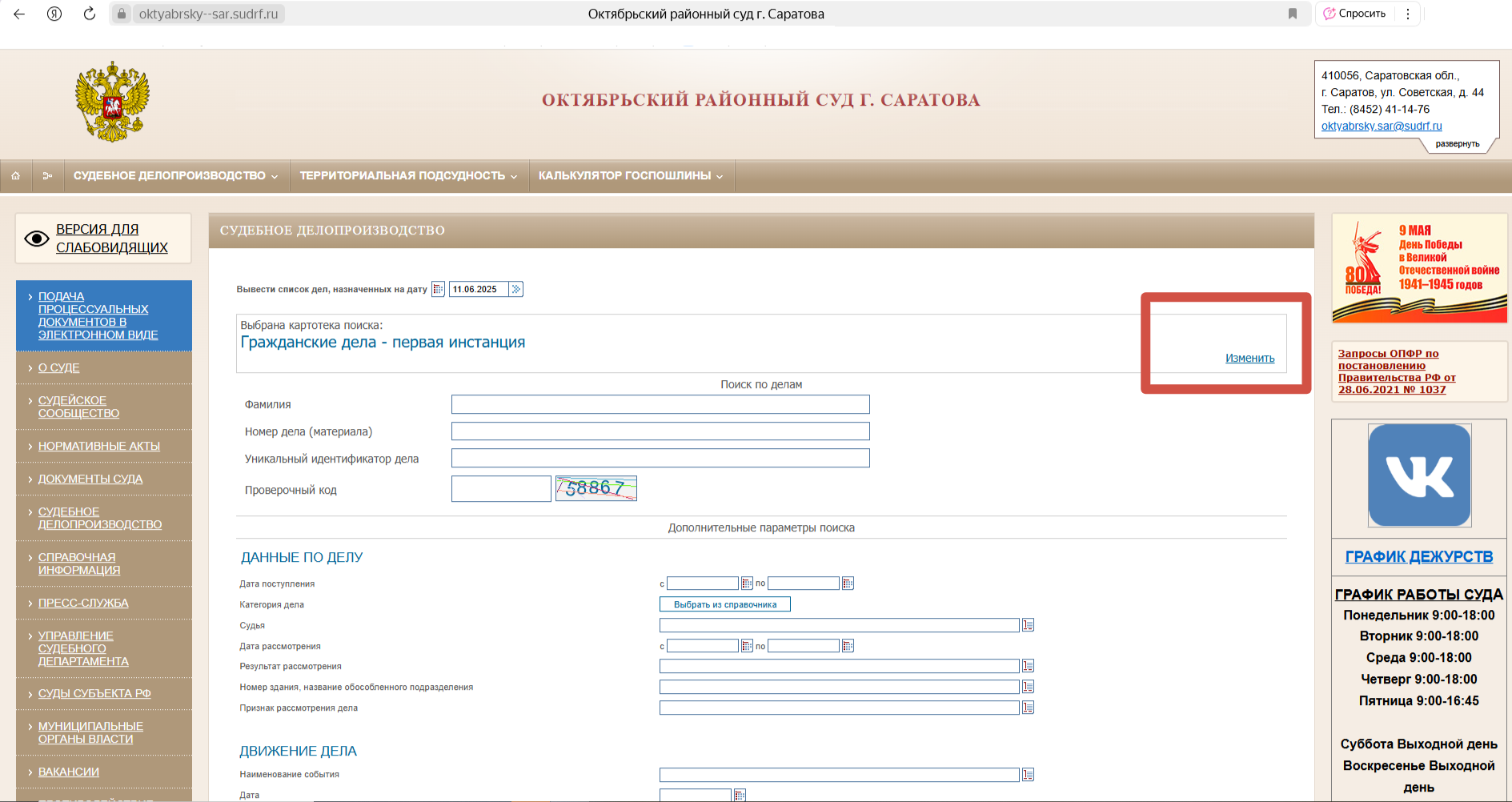Open О суде in left sidebar
The height and width of the screenshot is (802, 1512).
(x=58, y=367)
